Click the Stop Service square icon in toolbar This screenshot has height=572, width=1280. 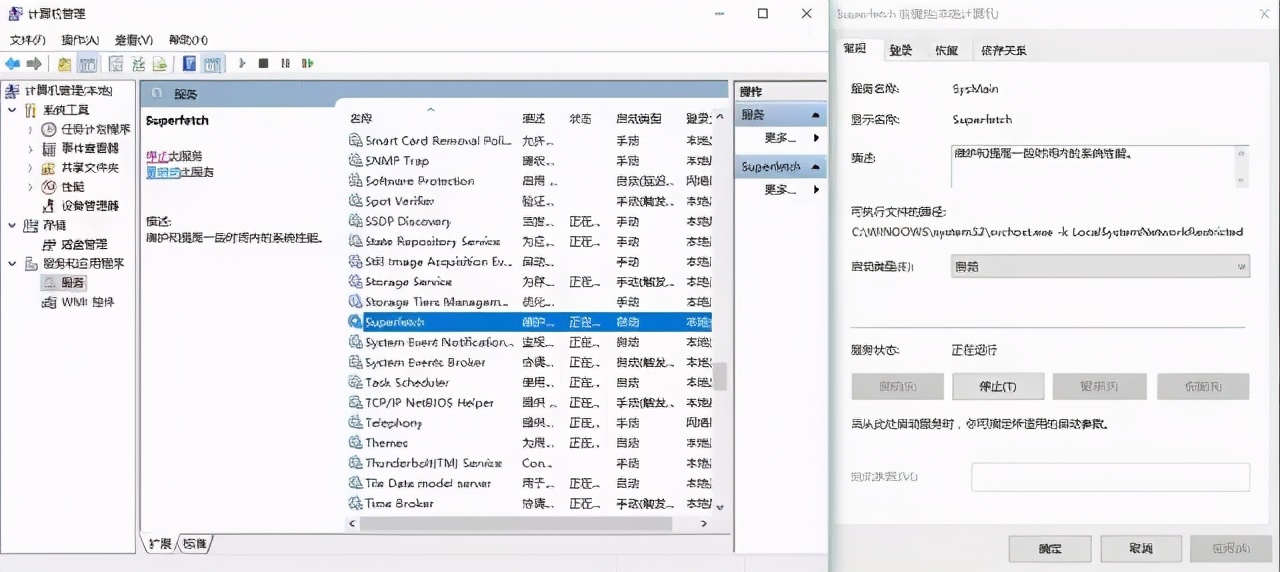[263, 63]
